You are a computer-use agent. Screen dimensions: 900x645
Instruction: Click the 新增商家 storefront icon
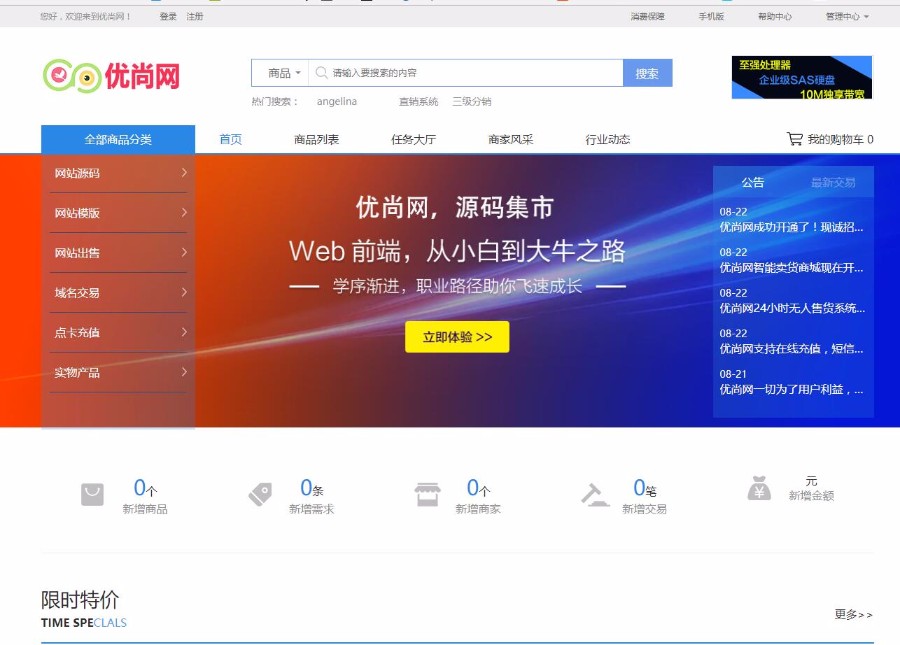[427, 492]
